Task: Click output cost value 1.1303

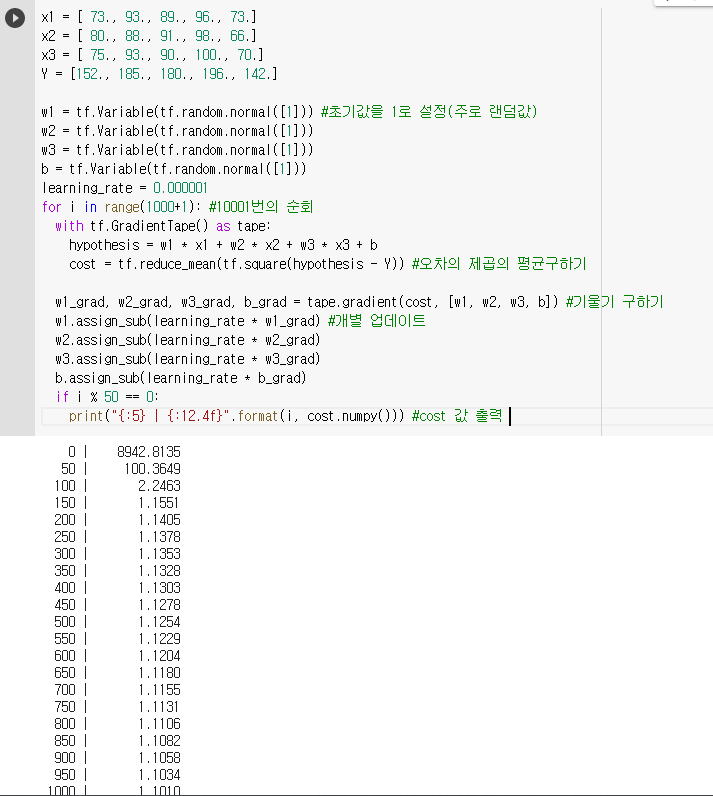Action: click(159, 588)
